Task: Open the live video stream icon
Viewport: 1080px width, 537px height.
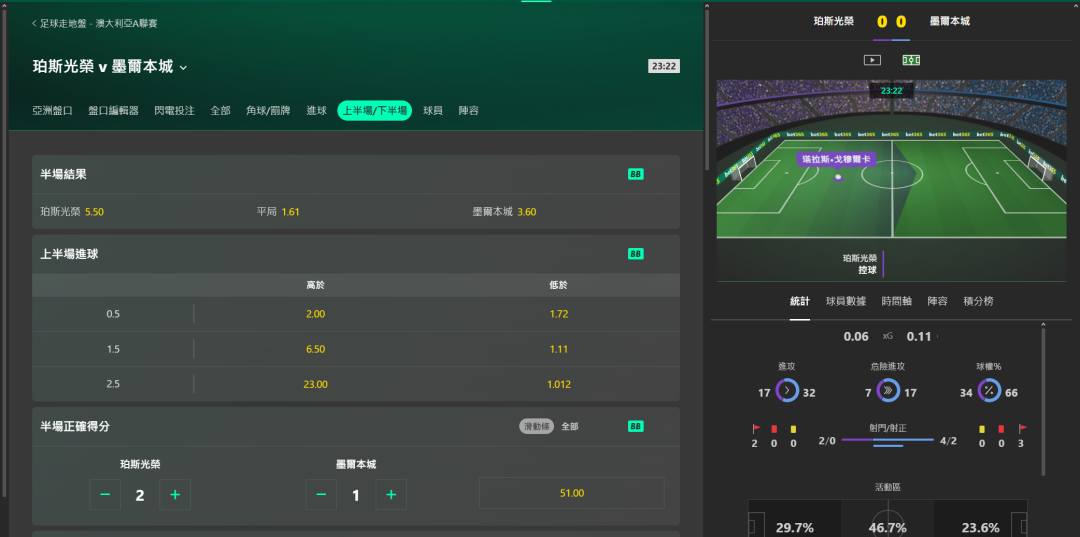Action: click(873, 60)
